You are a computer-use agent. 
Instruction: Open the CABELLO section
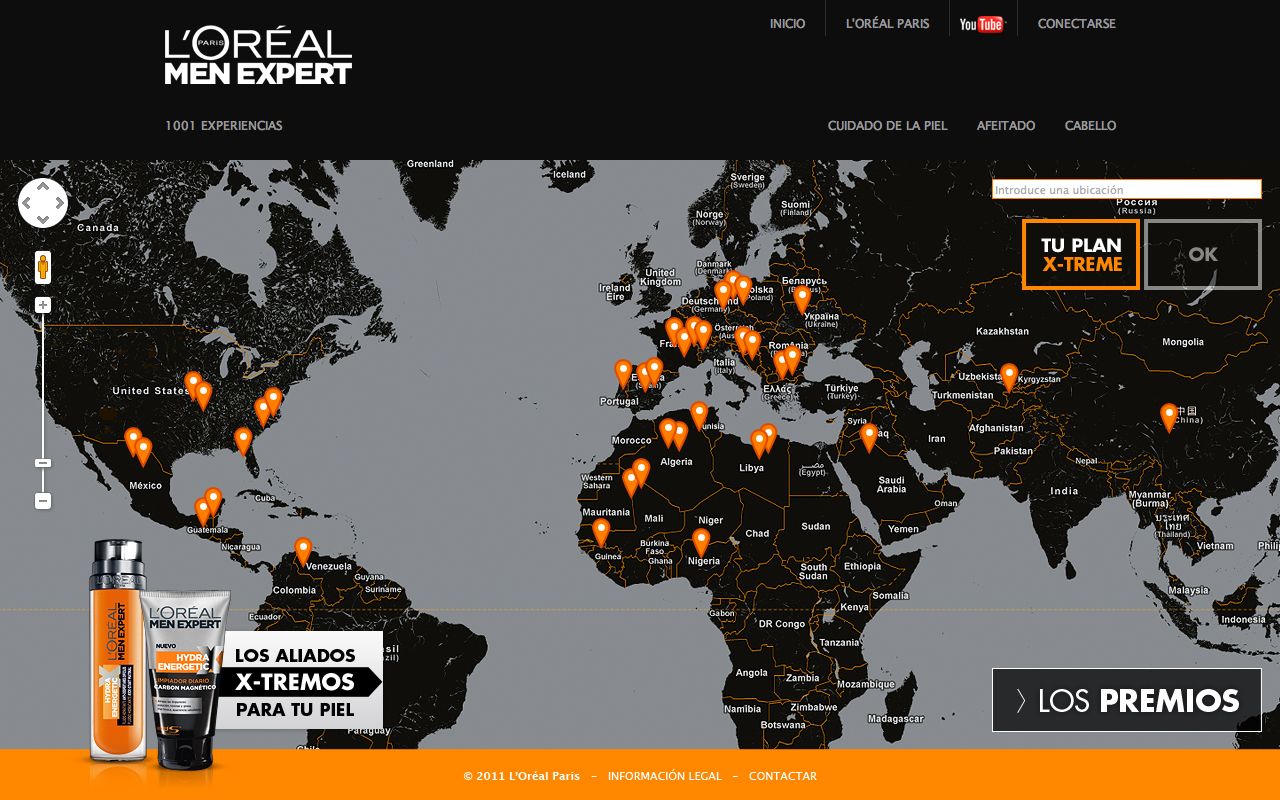click(1090, 126)
